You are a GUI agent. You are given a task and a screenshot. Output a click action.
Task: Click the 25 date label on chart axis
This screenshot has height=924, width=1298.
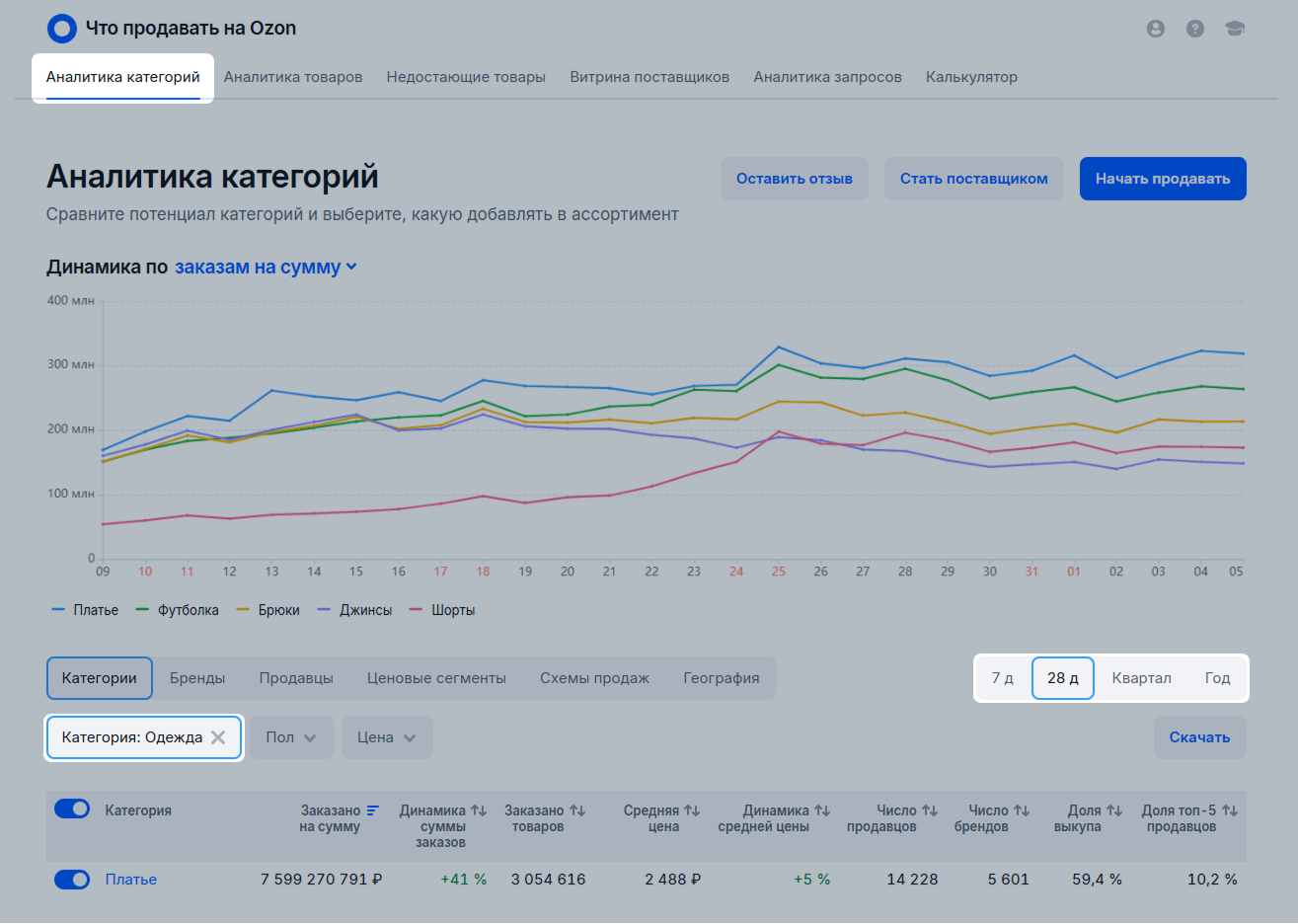[779, 572]
